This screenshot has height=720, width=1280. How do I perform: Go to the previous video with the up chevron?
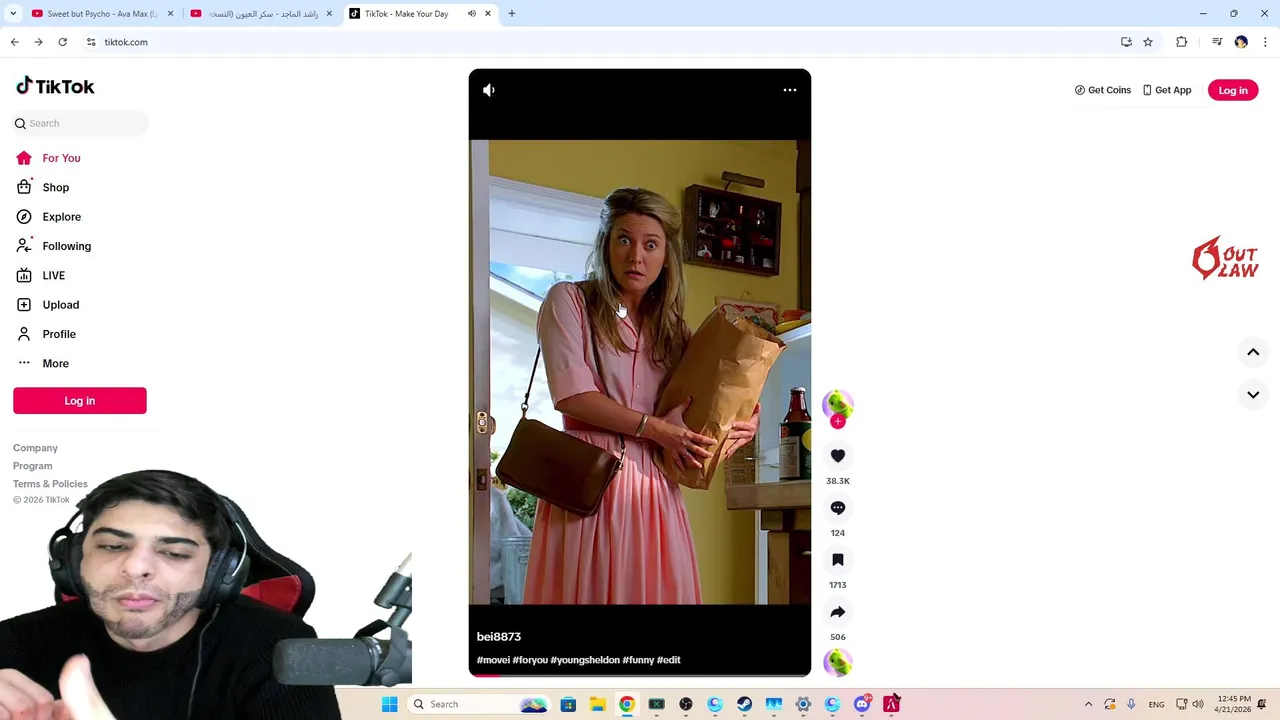tap(1253, 352)
